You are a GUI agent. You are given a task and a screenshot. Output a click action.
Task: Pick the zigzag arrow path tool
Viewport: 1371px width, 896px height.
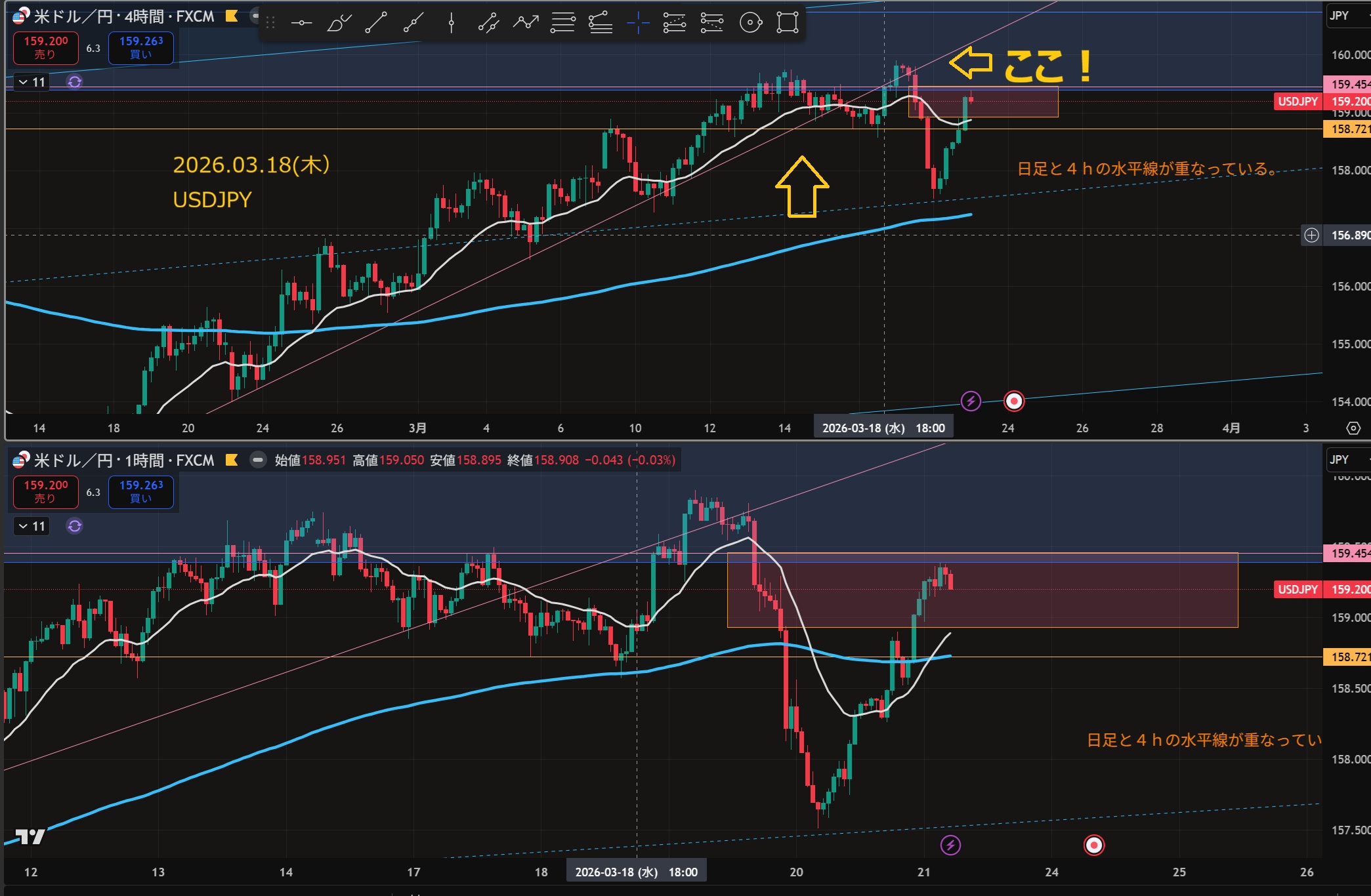tap(526, 23)
